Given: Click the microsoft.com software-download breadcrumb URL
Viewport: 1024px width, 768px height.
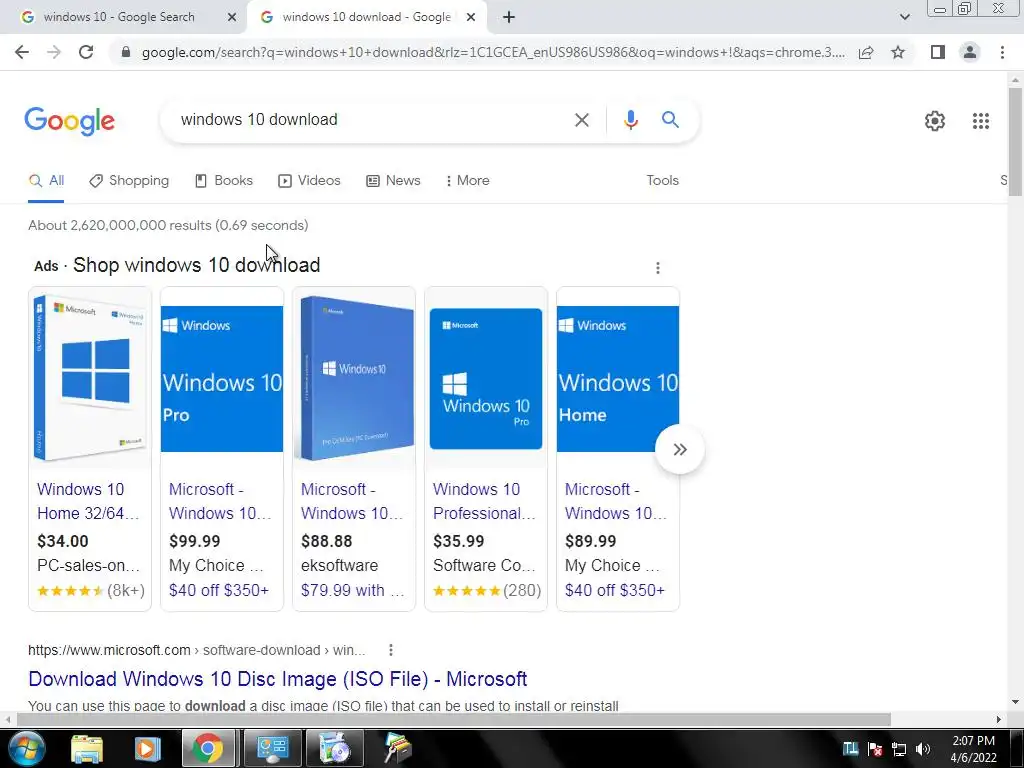Looking at the screenshot, I should [x=196, y=650].
